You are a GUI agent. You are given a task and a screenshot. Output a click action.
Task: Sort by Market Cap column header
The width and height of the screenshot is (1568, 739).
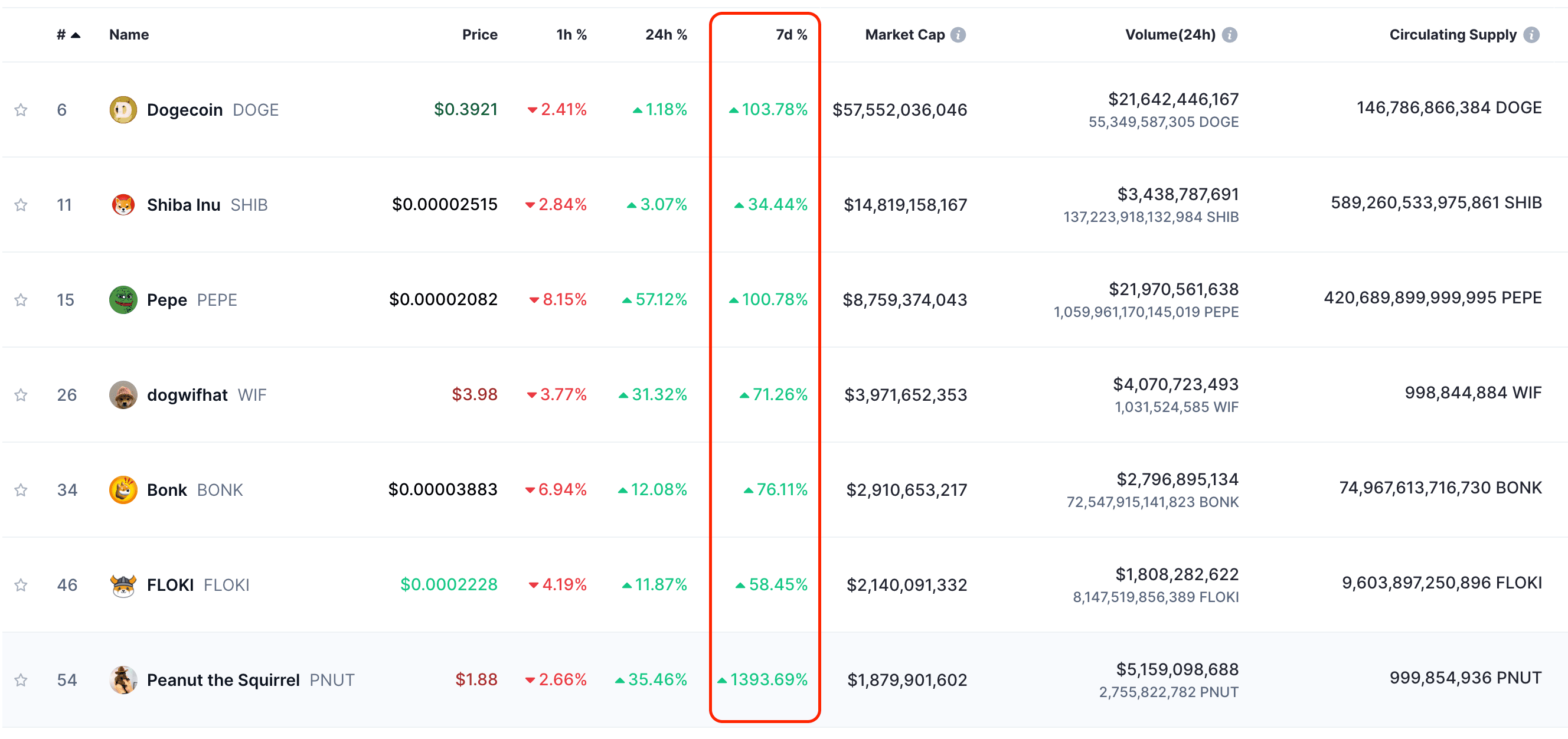[x=904, y=35]
